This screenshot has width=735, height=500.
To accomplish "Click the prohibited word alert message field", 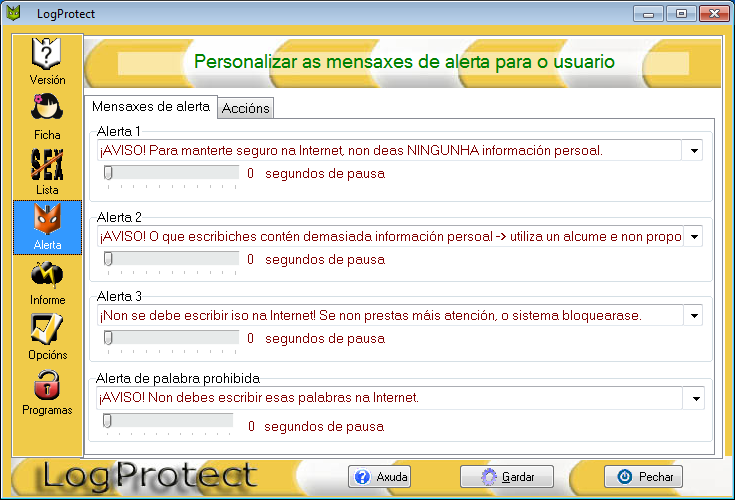I will [x=389, y=398].
